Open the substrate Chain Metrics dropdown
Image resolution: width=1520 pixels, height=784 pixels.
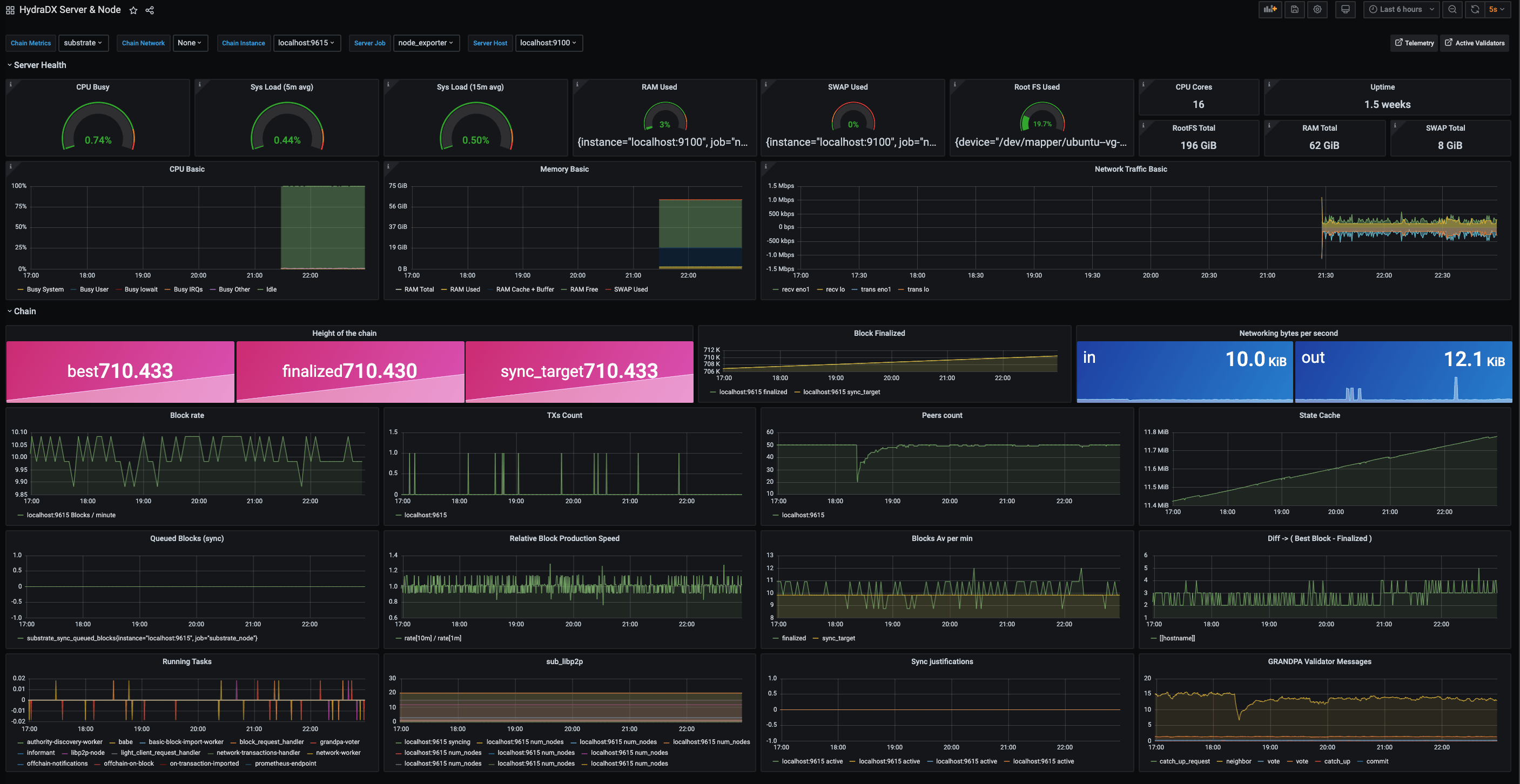click(83, 43)
